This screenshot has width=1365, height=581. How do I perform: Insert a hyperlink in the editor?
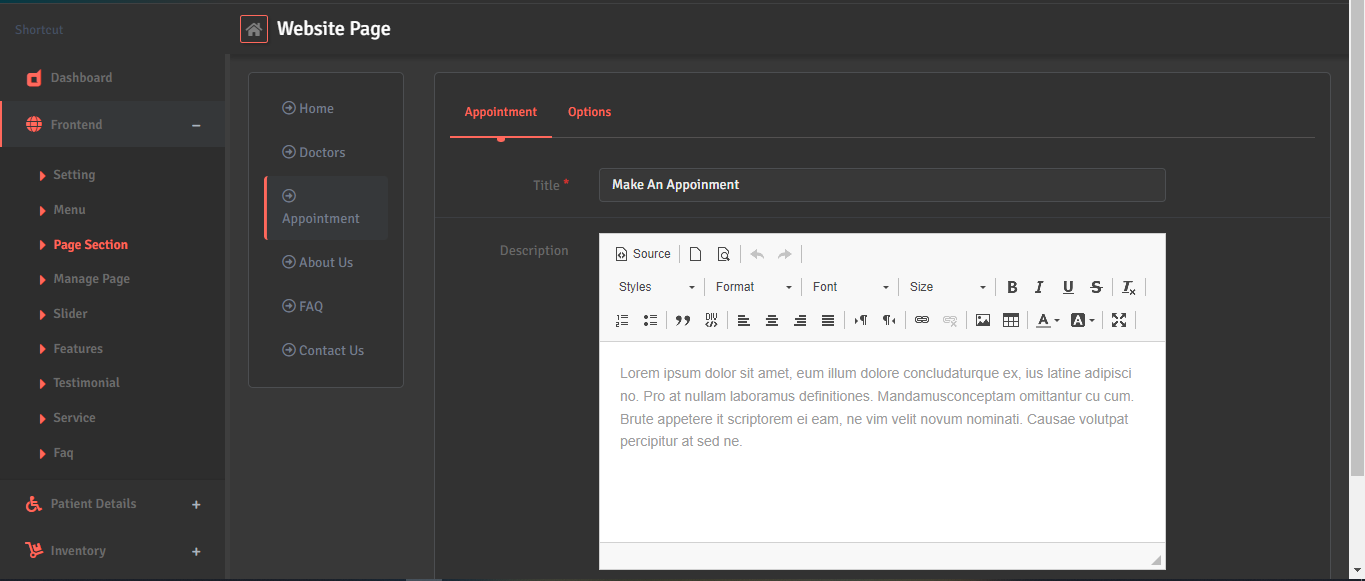tap(921, 320)
